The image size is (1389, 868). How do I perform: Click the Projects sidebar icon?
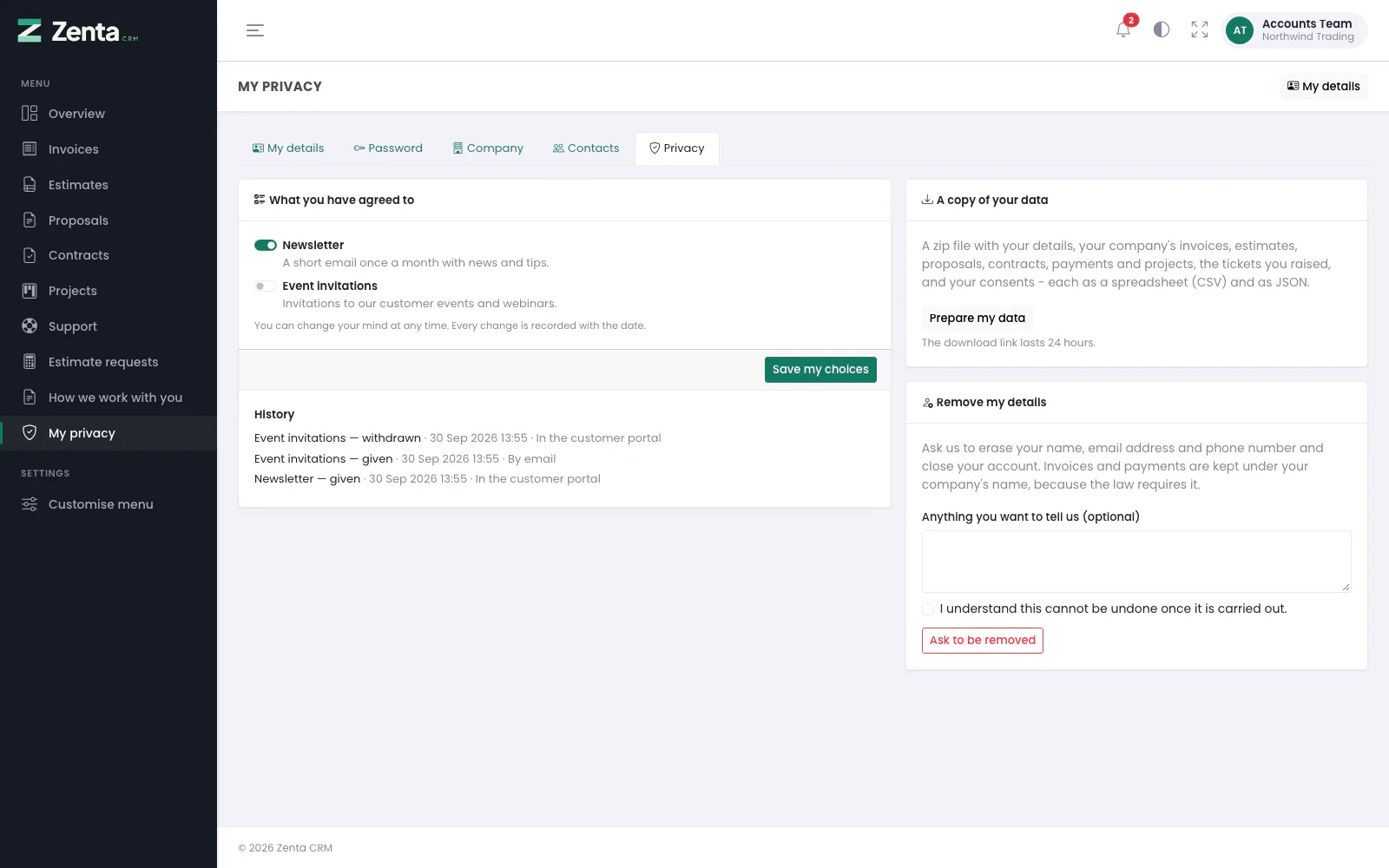[30, 291]
